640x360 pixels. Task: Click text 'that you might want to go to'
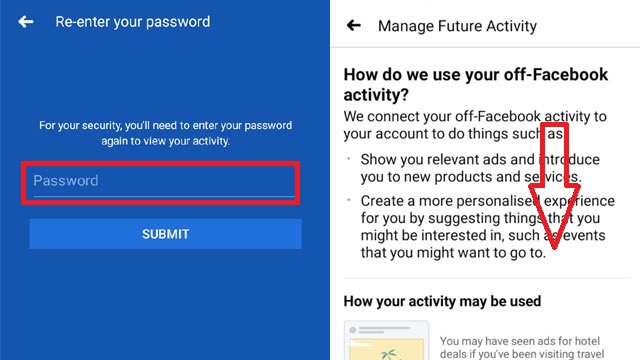point(453,253)
